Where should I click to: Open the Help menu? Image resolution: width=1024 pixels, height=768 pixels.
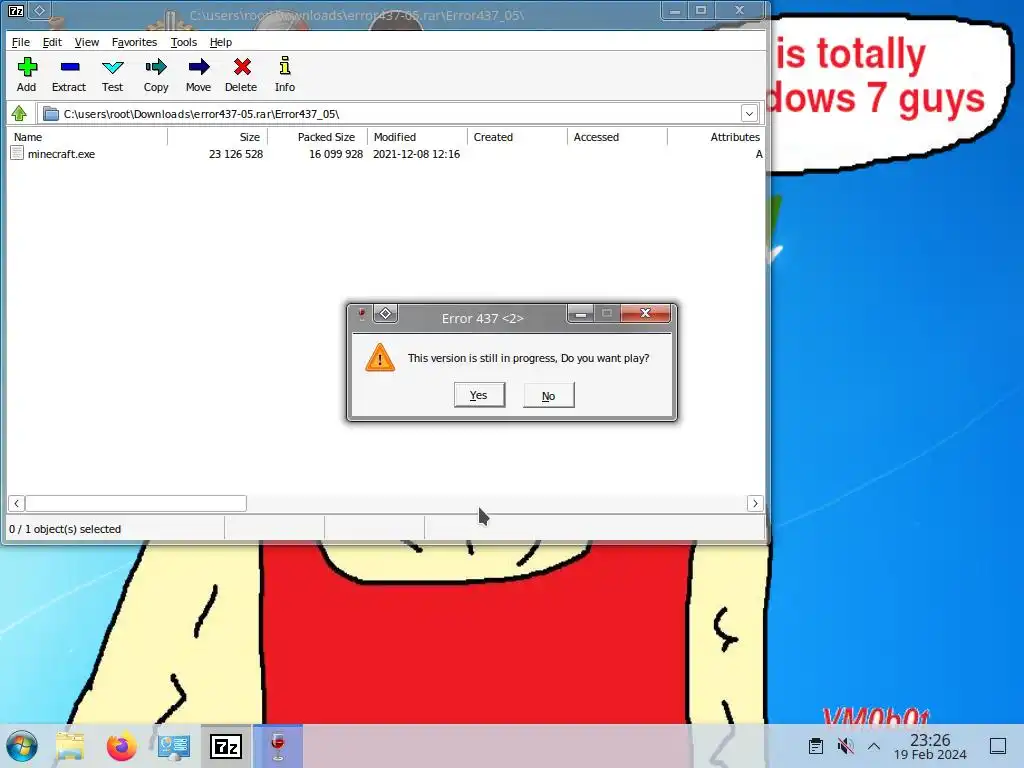221,42
